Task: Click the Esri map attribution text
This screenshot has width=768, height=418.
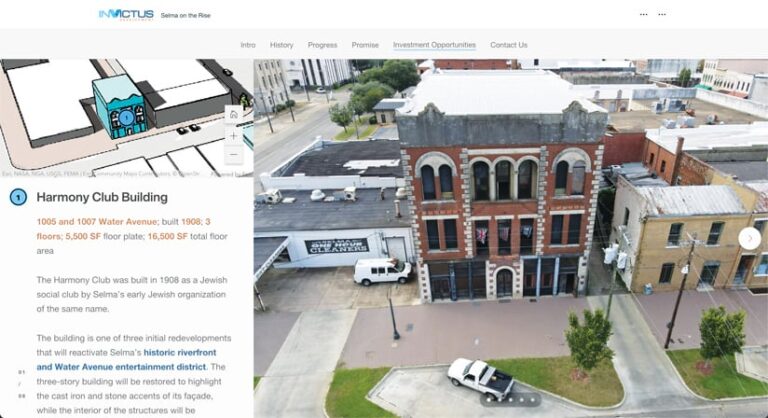Action: (x=101, y=174)
